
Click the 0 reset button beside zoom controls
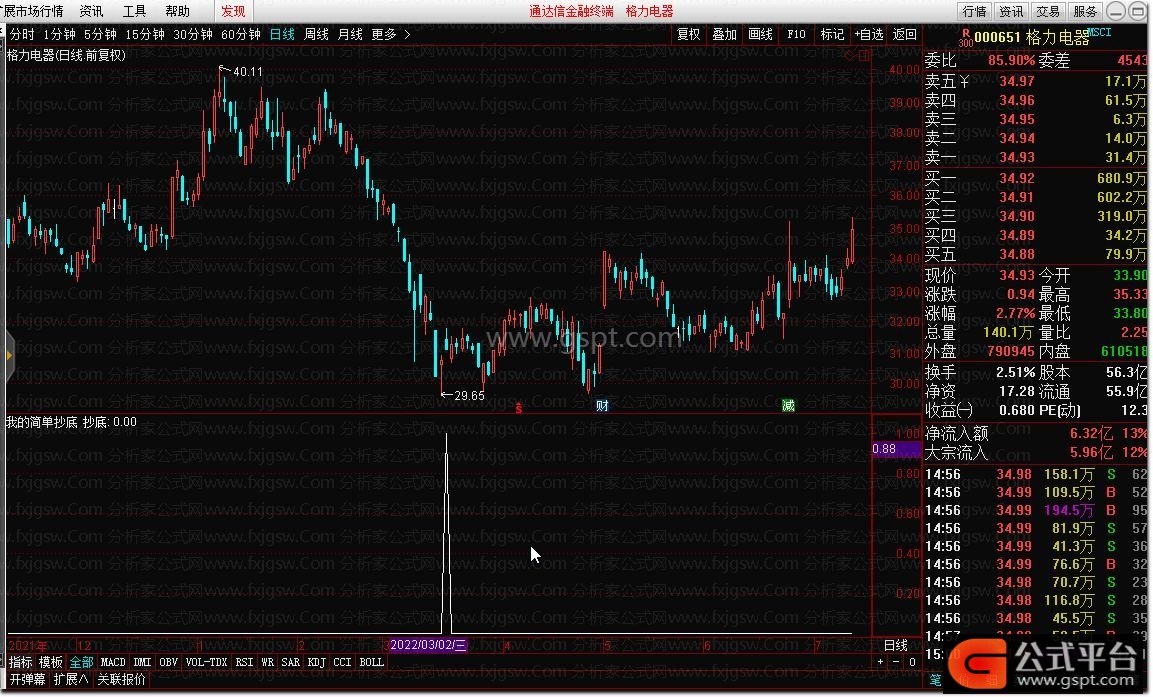click(912, 662)
